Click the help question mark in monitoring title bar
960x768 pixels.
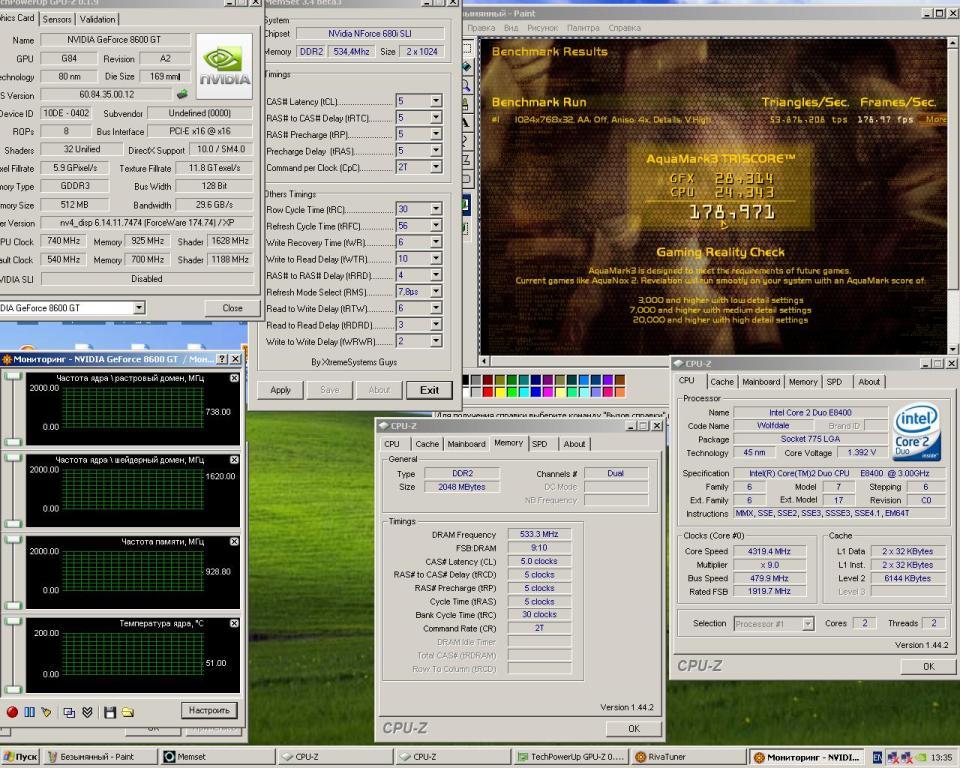(x=222, y=360)
